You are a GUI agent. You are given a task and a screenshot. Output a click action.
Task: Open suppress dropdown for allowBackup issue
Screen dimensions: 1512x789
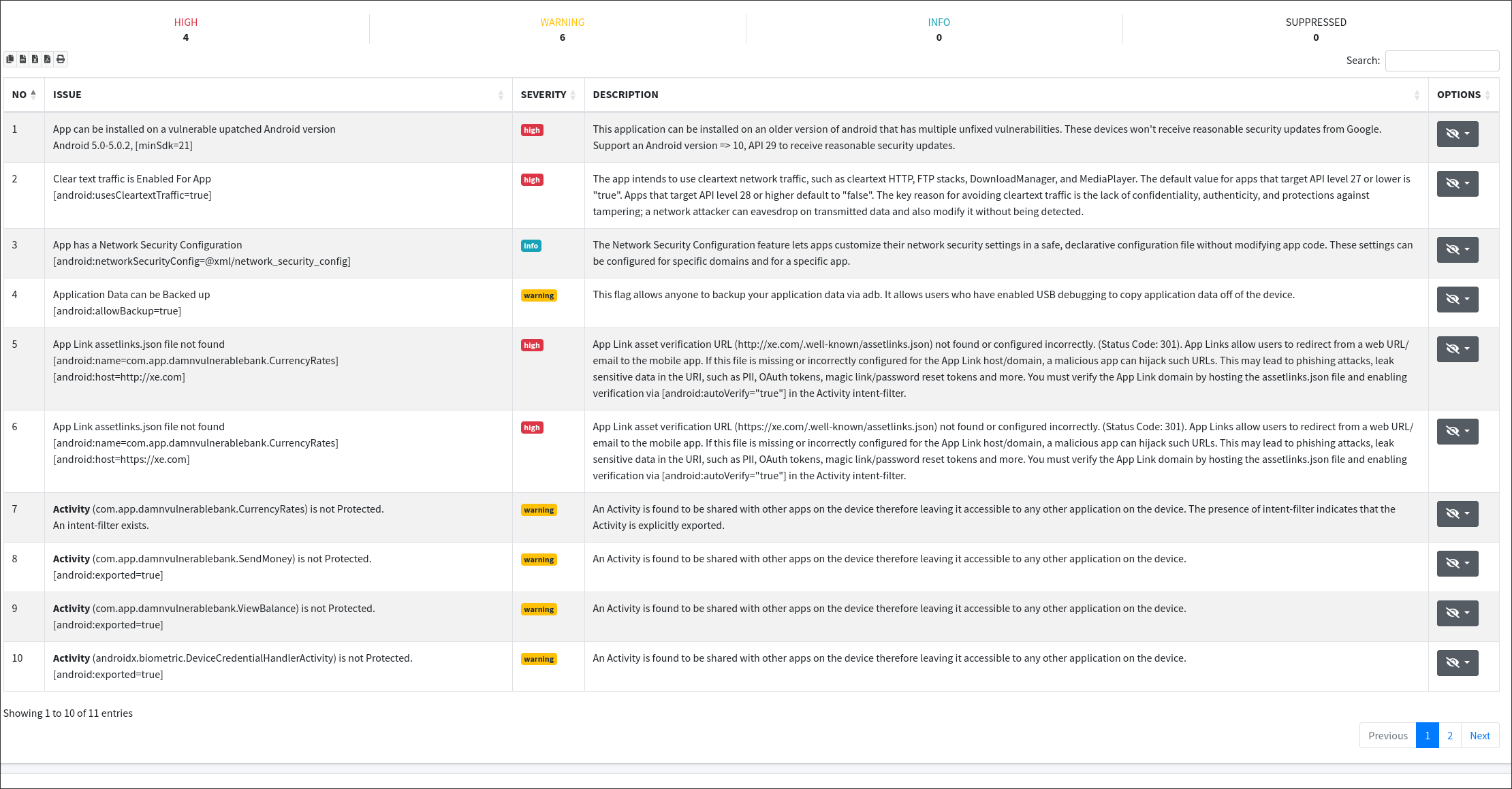pyautogui.click(x=1457, y=299)
